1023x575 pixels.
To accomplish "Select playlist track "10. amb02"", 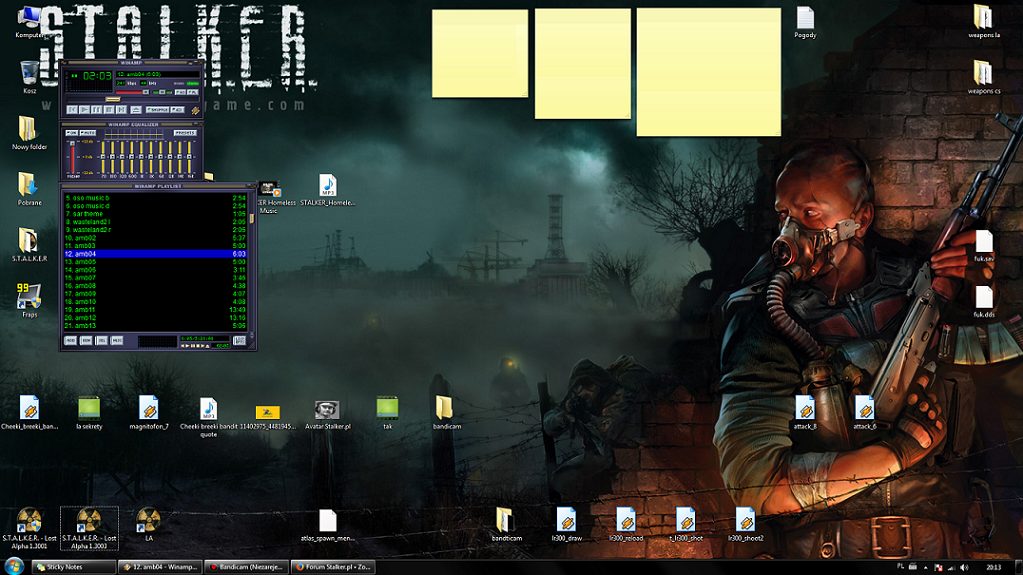I will pos(155,238).
